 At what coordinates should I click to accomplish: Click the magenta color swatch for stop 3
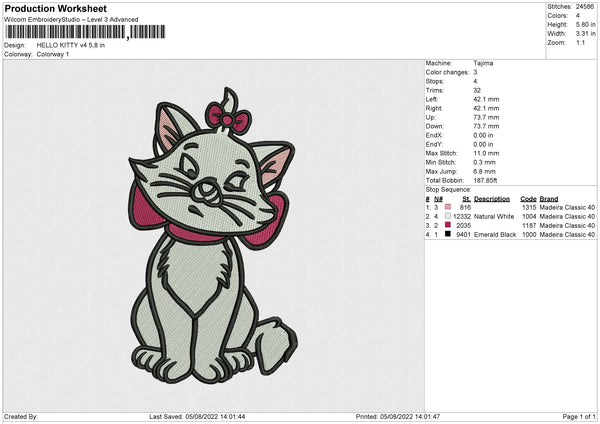tap(448, 225)
